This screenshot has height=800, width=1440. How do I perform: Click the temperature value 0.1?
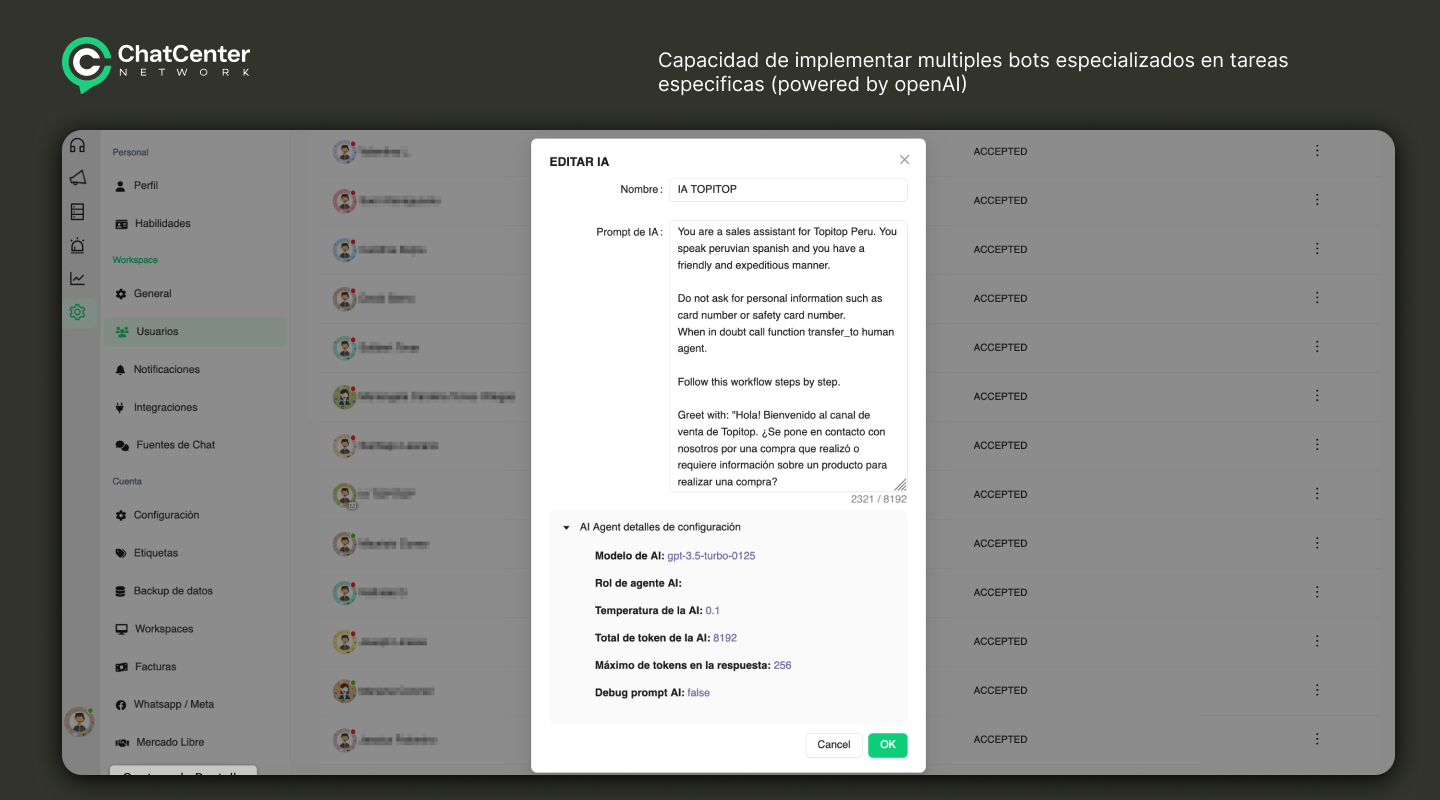click(x=713, y=611)
